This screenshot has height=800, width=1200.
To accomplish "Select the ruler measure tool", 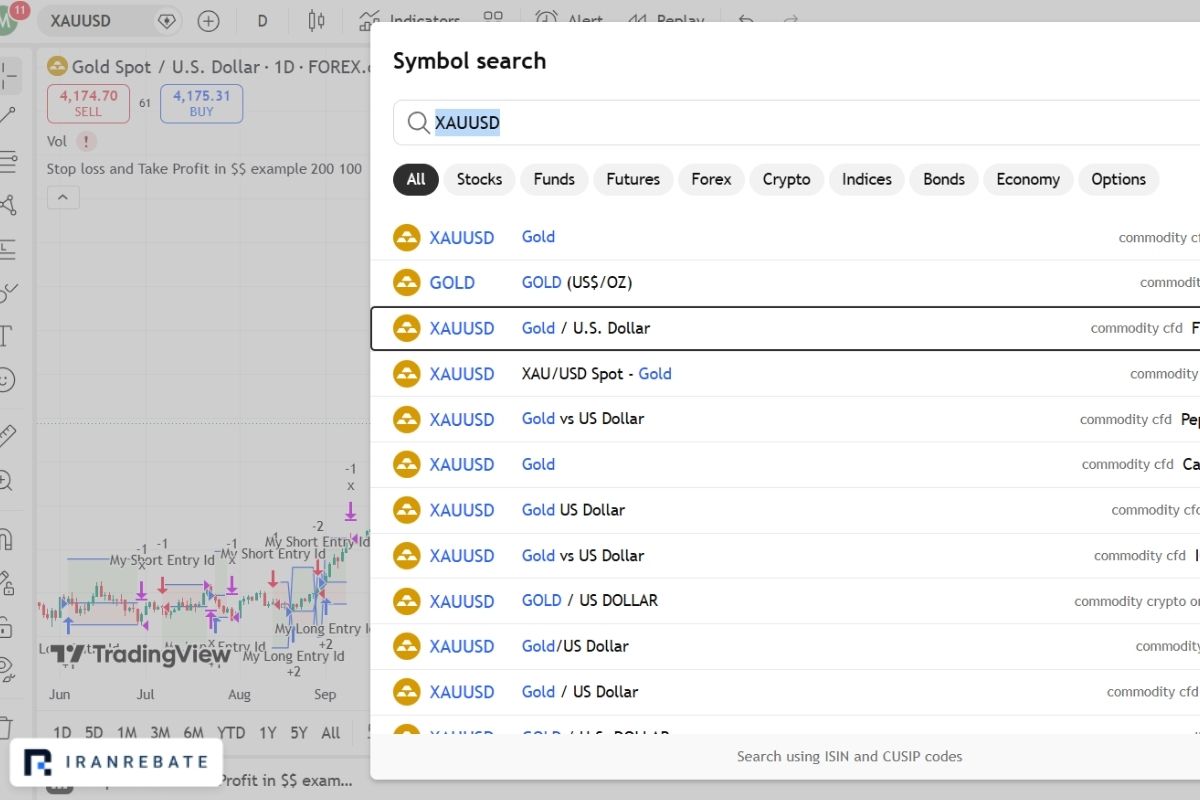I will click(x=7, y=435).
